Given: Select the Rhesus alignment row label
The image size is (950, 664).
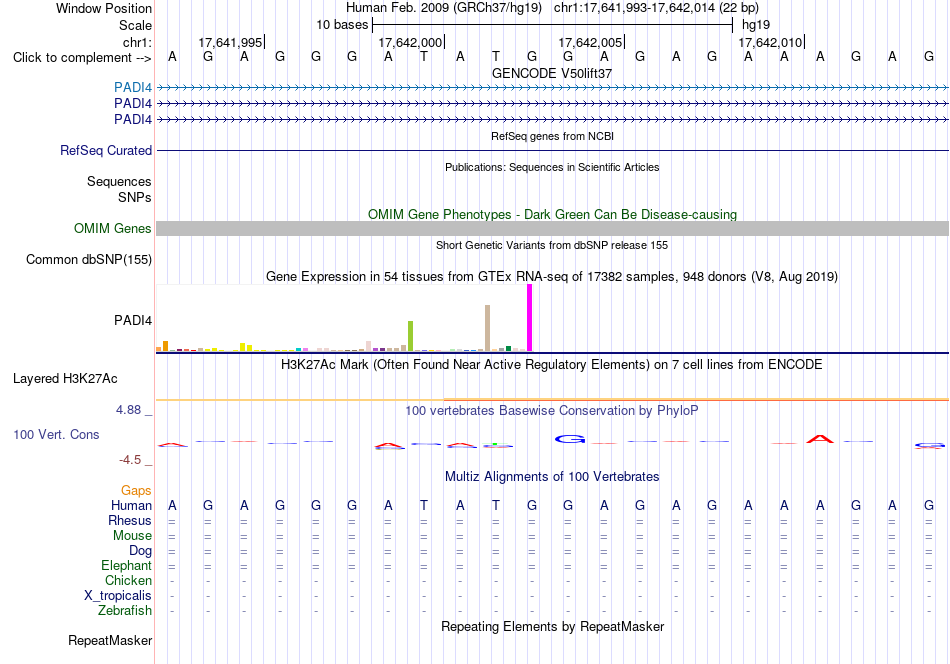Looking at the screenshot, I should 130,520.
